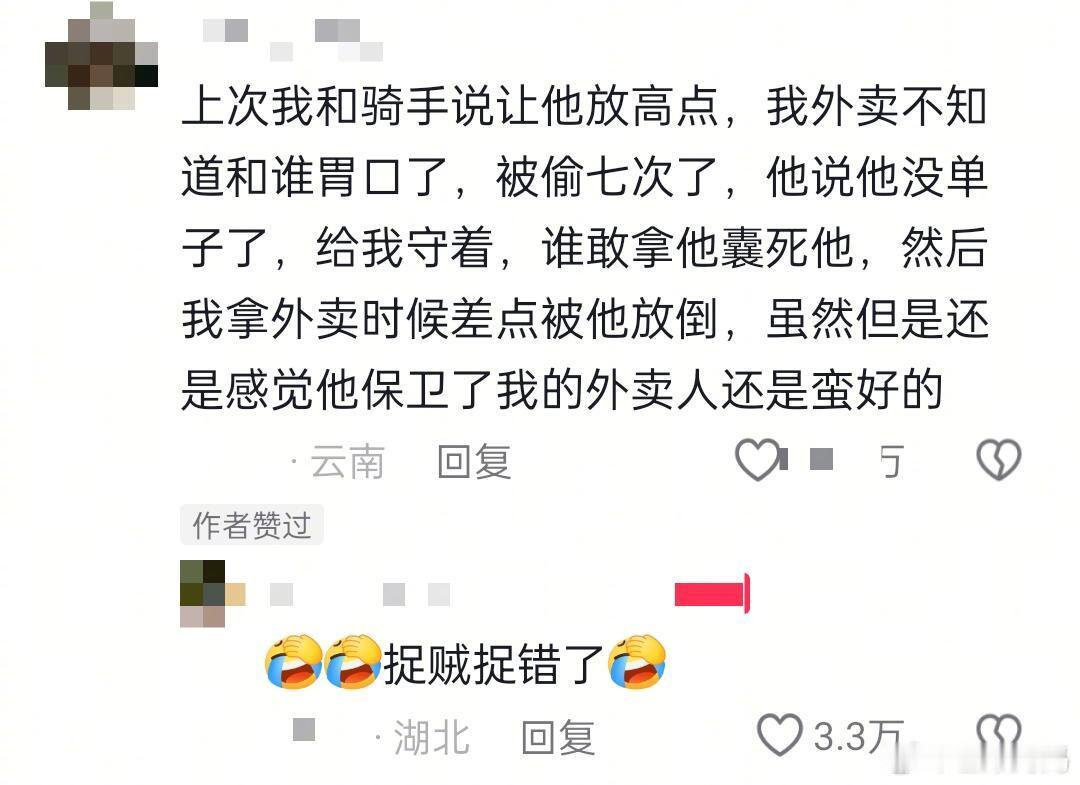Open the reply author's blurred username
Screen dimensions: 1080x785
(x=360, y=594)
